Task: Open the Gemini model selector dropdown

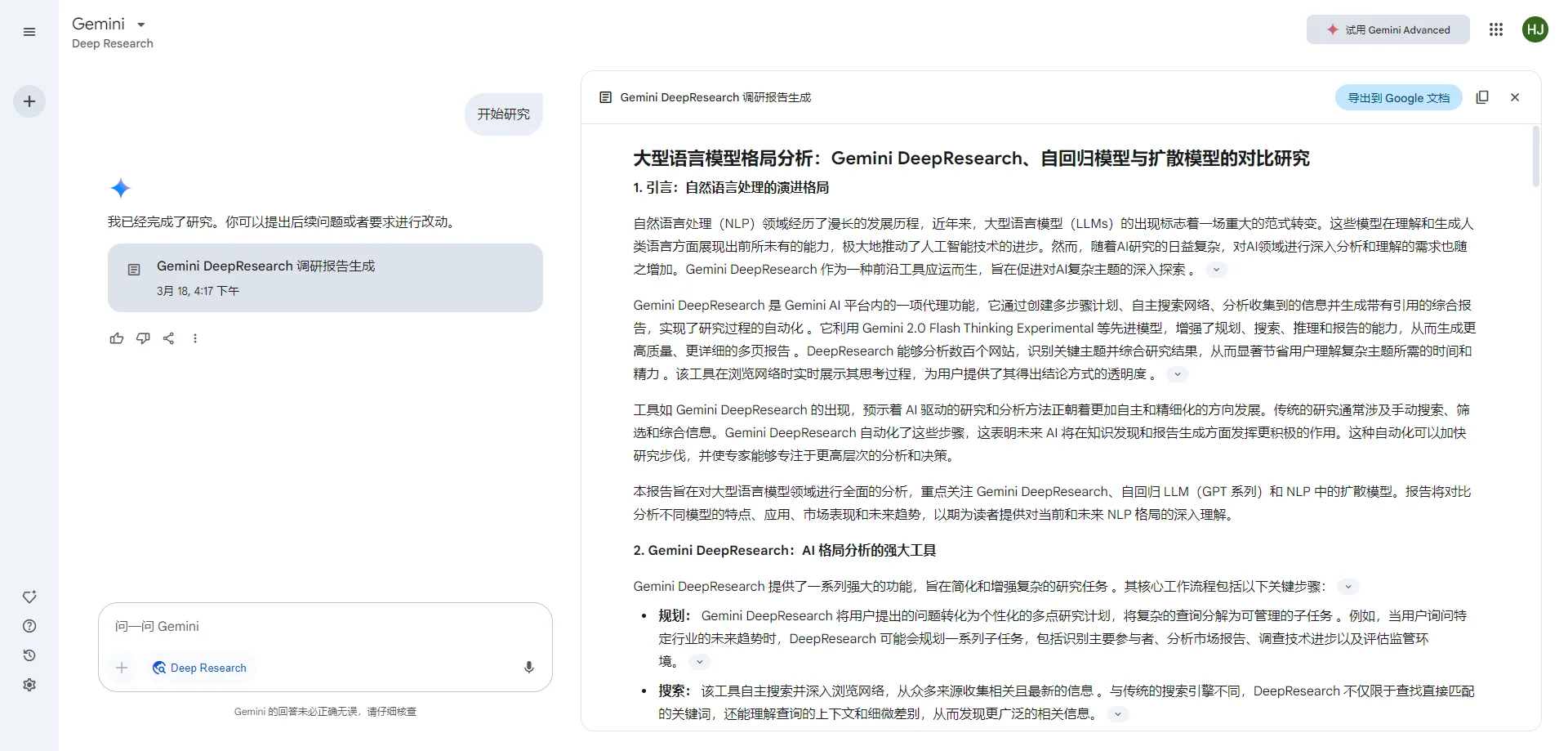Action: [x=109, y=25]
